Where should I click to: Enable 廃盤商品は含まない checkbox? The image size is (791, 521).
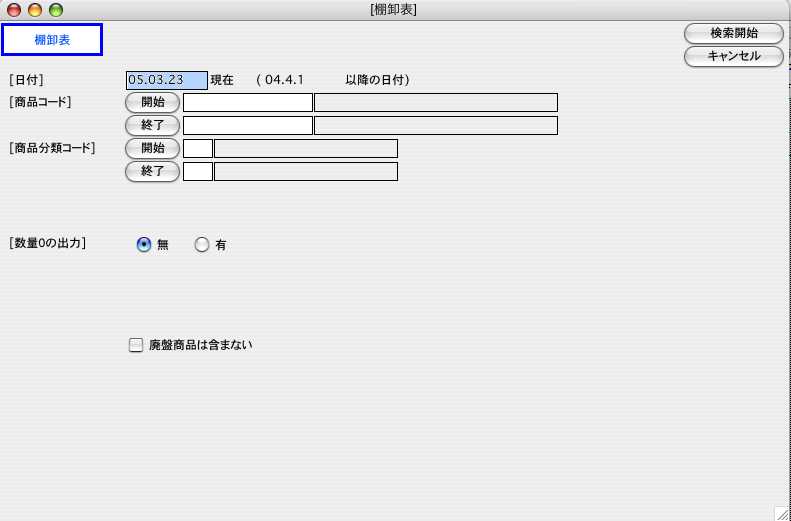pos(136,345)
